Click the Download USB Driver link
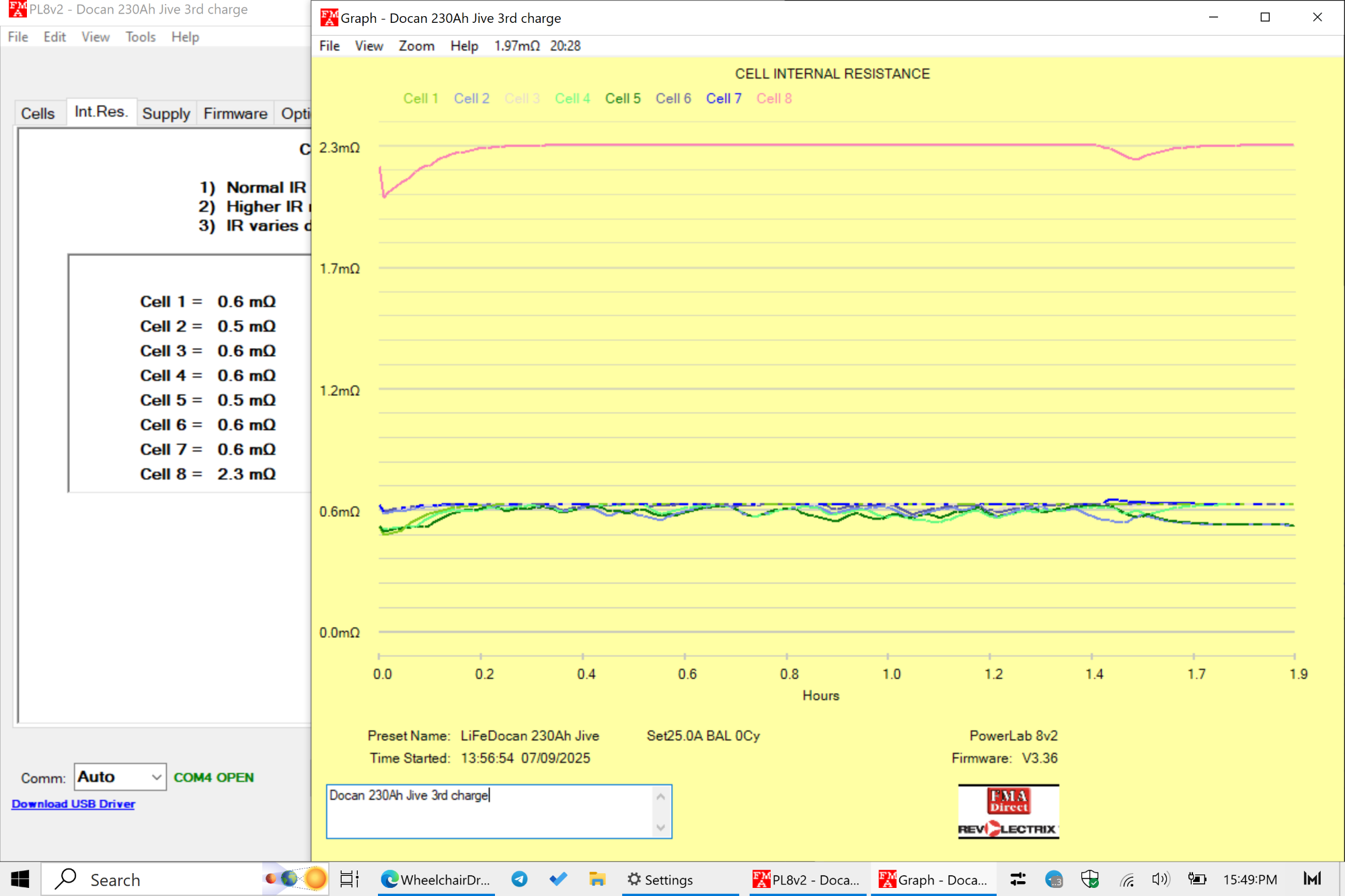 73,804
